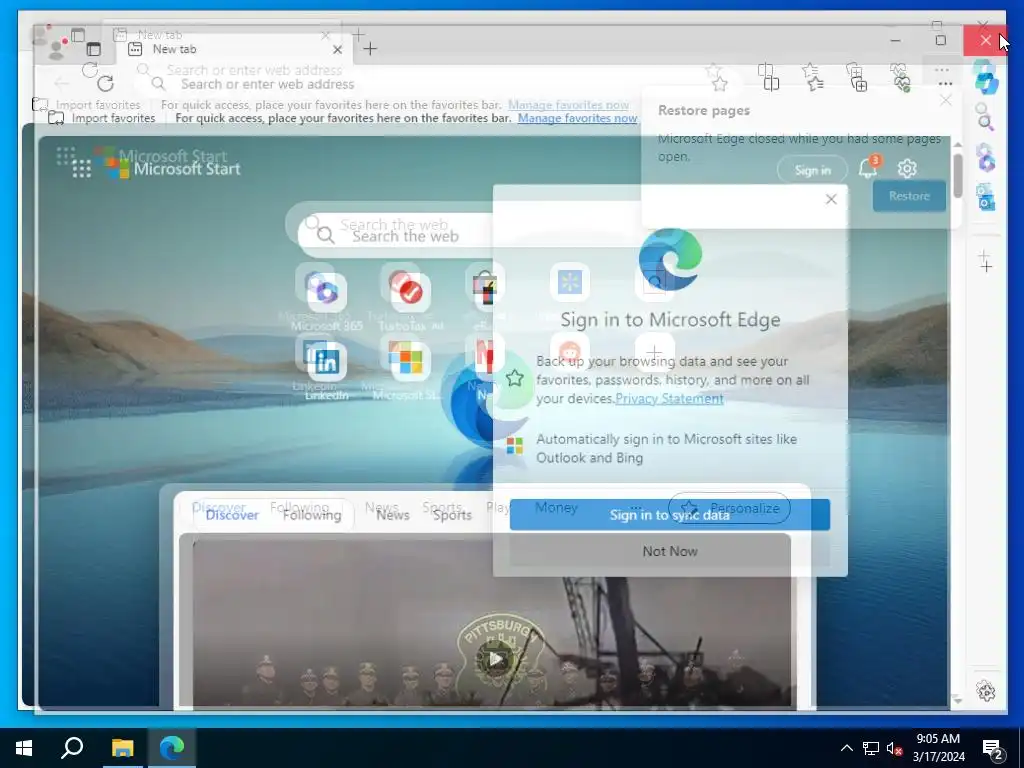This screenshot has width=1024, height=768.
Task: Open the Privacy Statement link
Action: (x=669, y=398)
